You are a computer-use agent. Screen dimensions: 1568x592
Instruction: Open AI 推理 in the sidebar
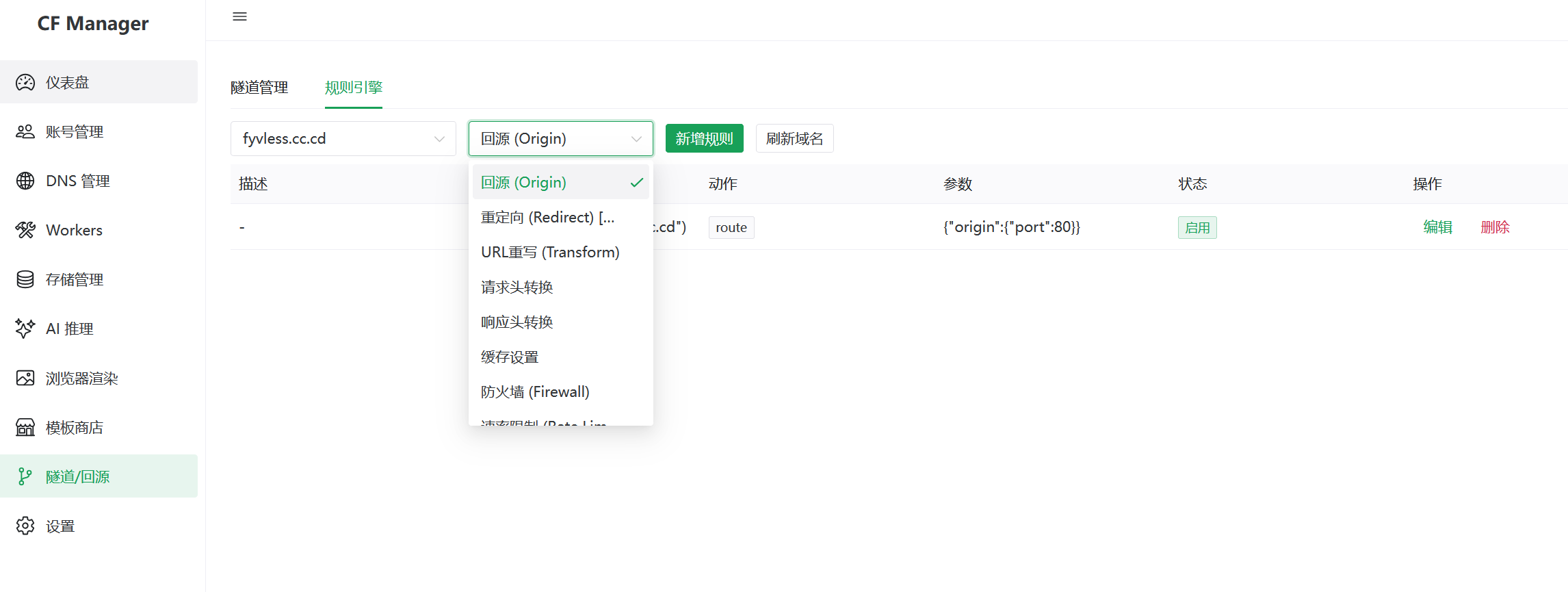[x=99, y=329]
